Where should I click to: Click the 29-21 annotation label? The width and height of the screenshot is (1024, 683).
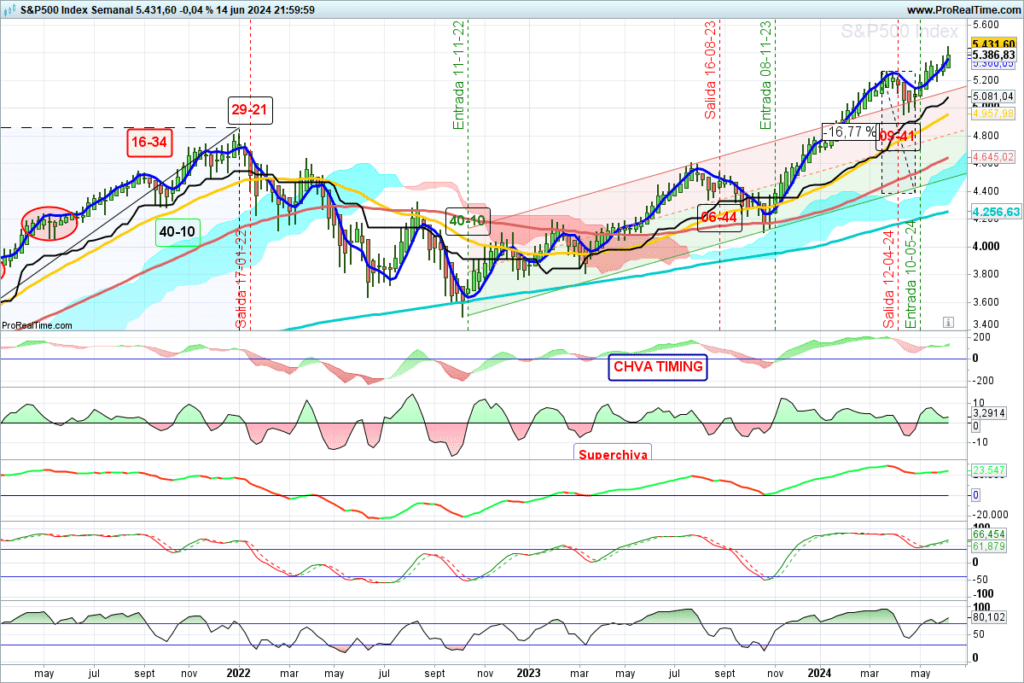249,110
